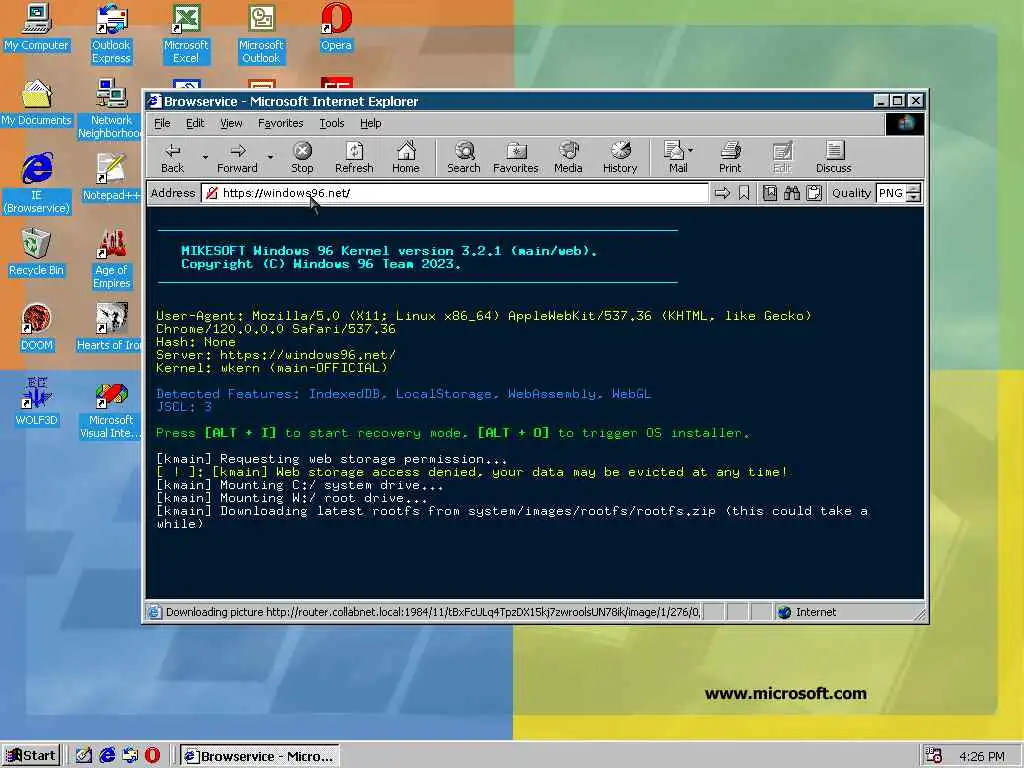1024x768 pixels.
Task: Open My Computer desktop icon
Action: pyautogui.click(x=37, y=27)
